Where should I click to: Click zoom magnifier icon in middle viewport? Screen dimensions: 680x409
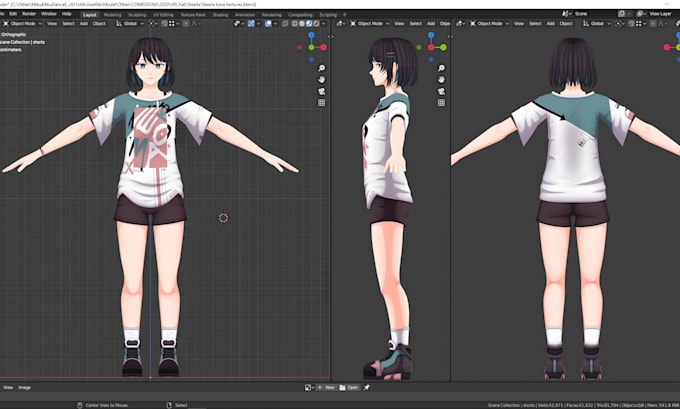coord(441,68)
